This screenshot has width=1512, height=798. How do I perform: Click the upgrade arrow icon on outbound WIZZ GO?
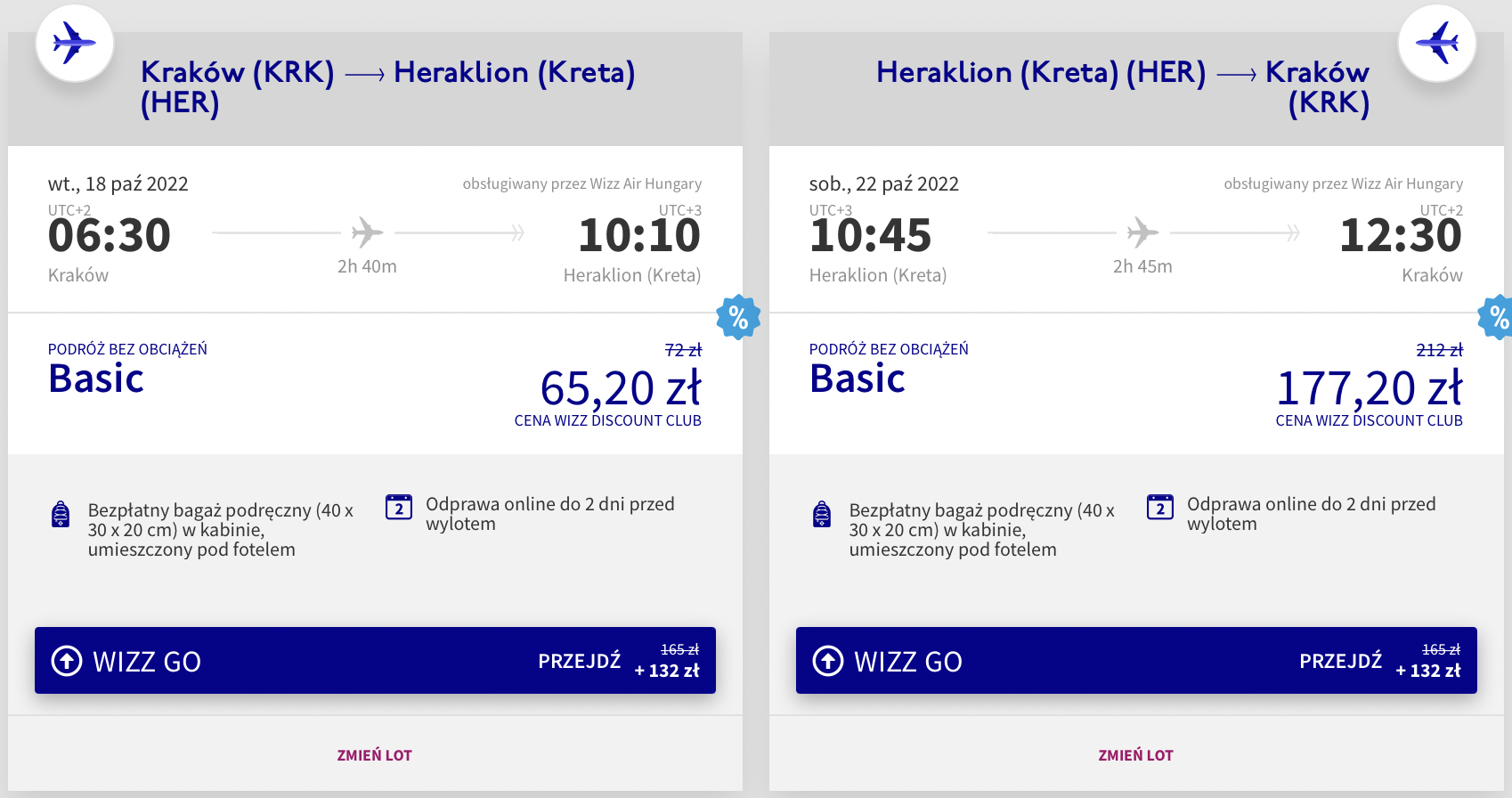point(67,661)
